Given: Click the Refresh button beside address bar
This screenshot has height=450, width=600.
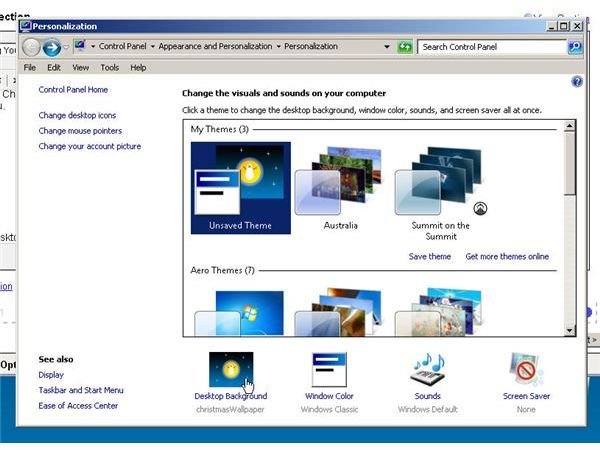Looking at the screenshot, I should tap(404, 47).
